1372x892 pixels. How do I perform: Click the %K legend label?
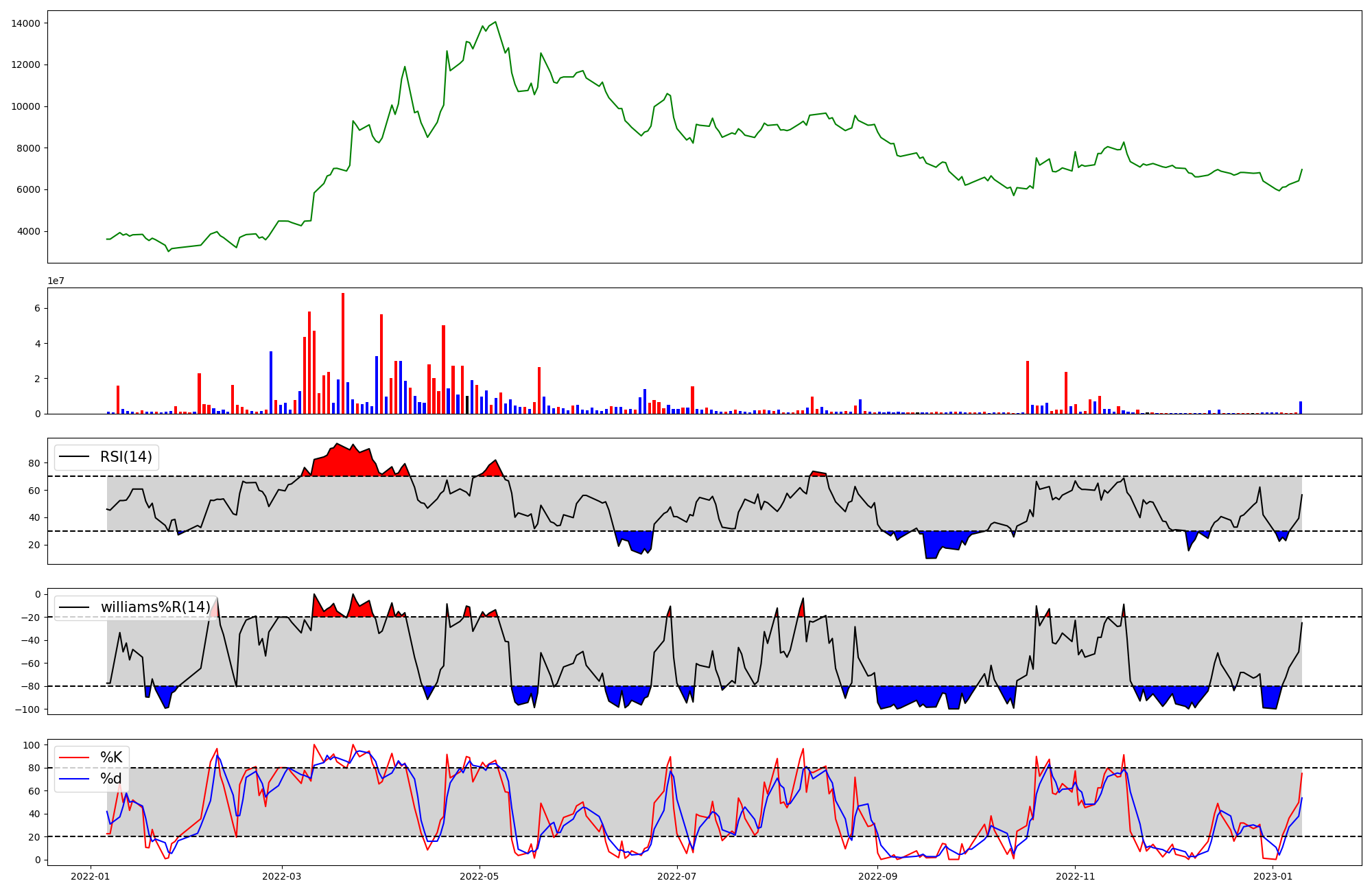click(111, 758)
